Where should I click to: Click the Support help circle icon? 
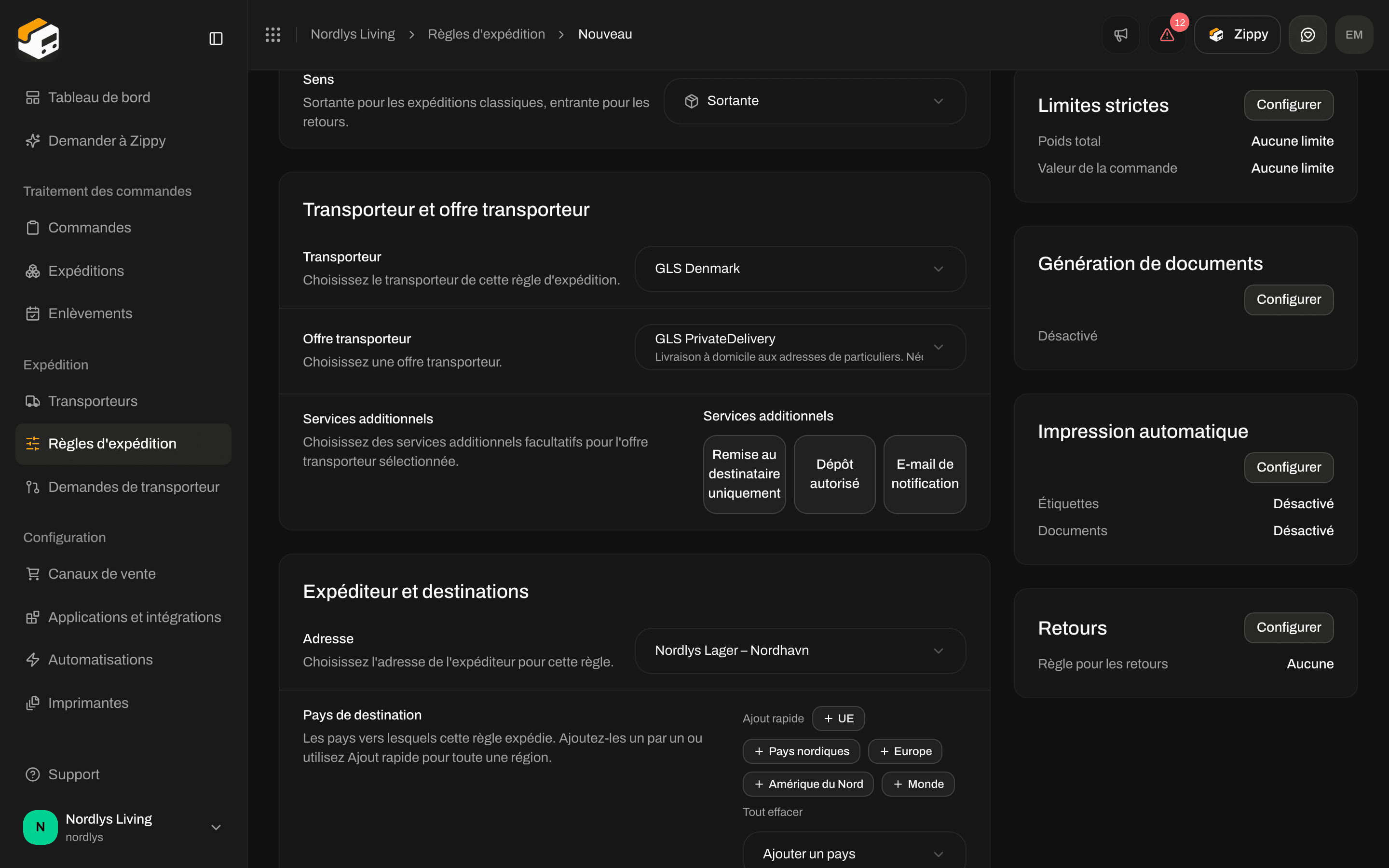coord(33,774)
